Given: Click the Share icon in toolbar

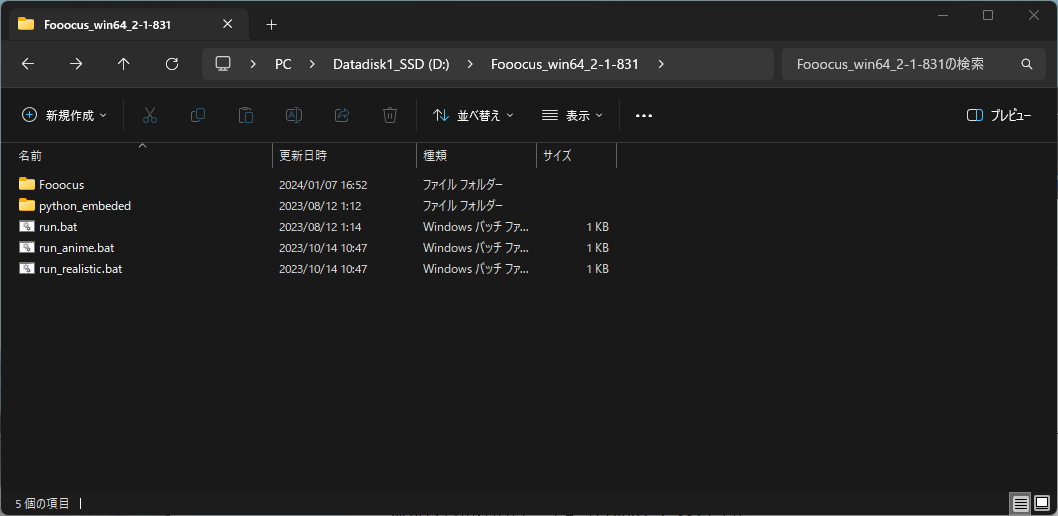Looking at the screenshot, I should click(342, 115).
